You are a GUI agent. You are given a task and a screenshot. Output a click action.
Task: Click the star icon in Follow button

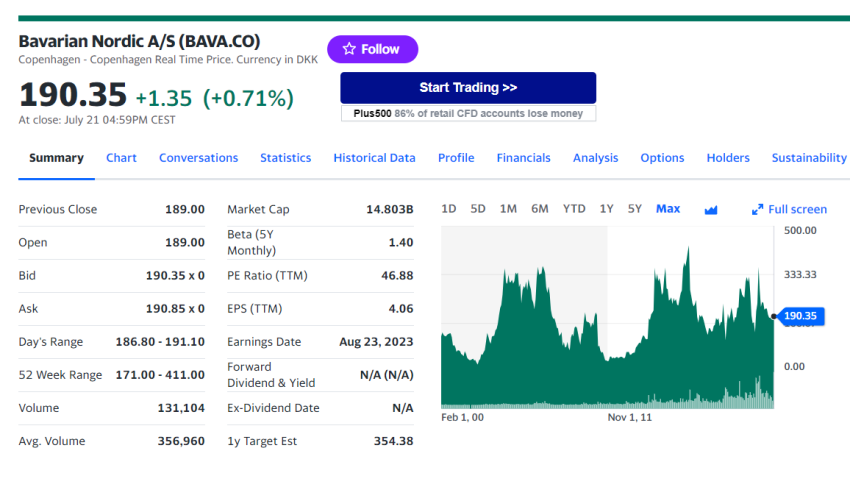tap(349, 49)
